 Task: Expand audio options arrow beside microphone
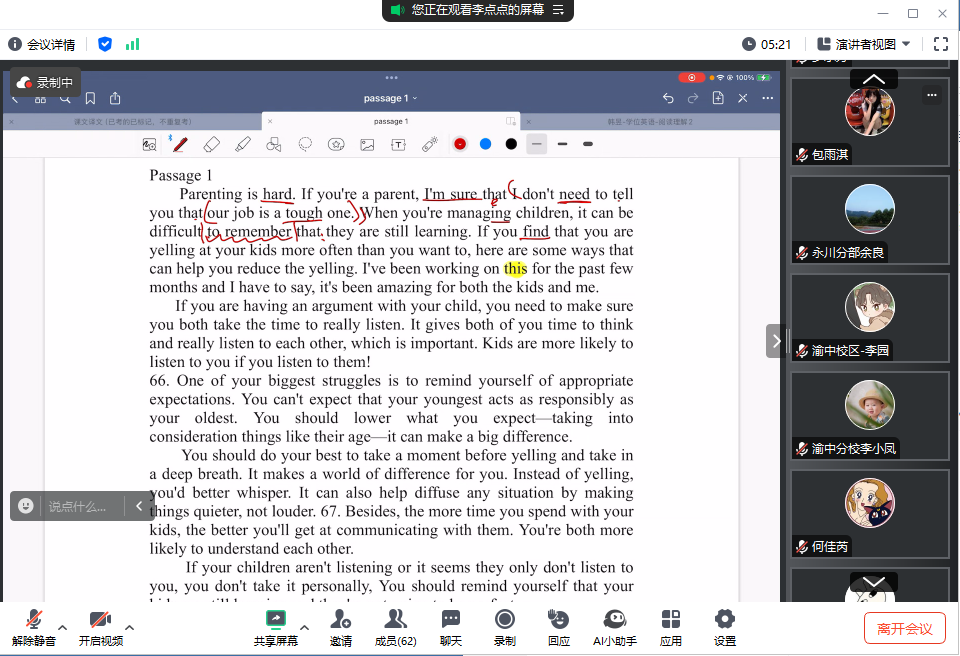pyautogui.click(x=63, y=628)
